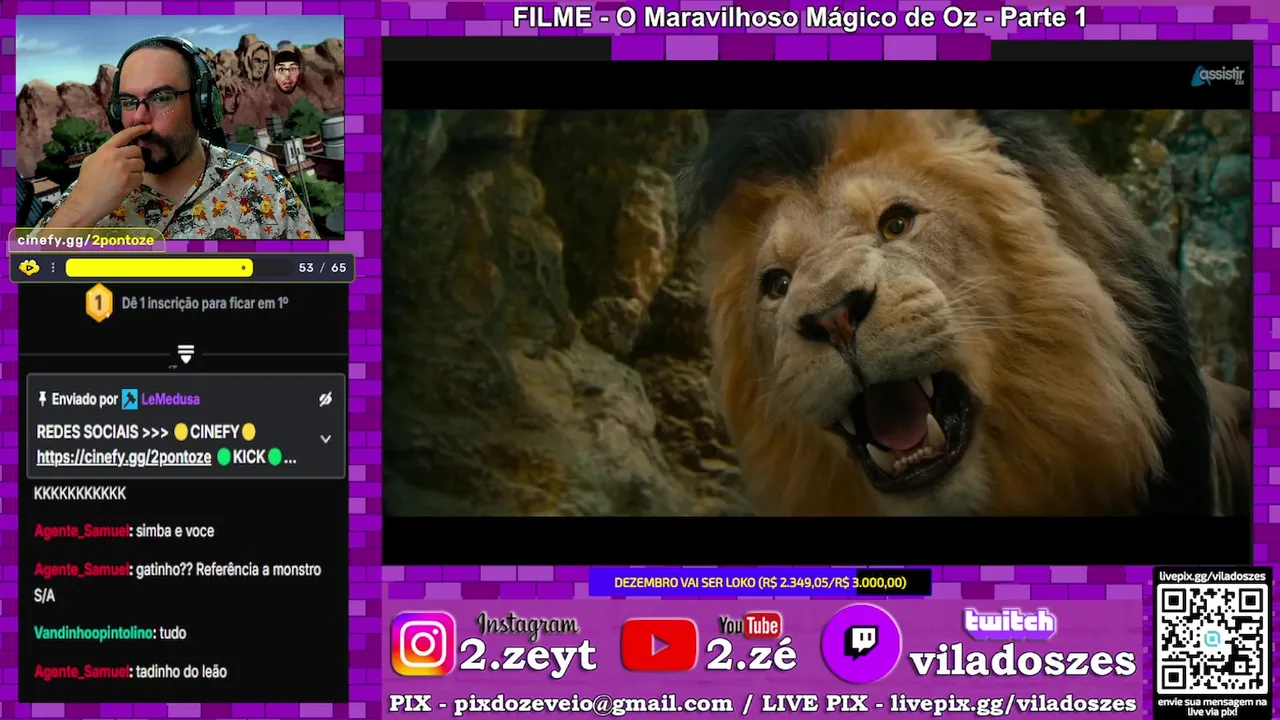1280x720 pixels.
Task: Click the small avatar picture in webcam background
Action: (x=287, y=70)
